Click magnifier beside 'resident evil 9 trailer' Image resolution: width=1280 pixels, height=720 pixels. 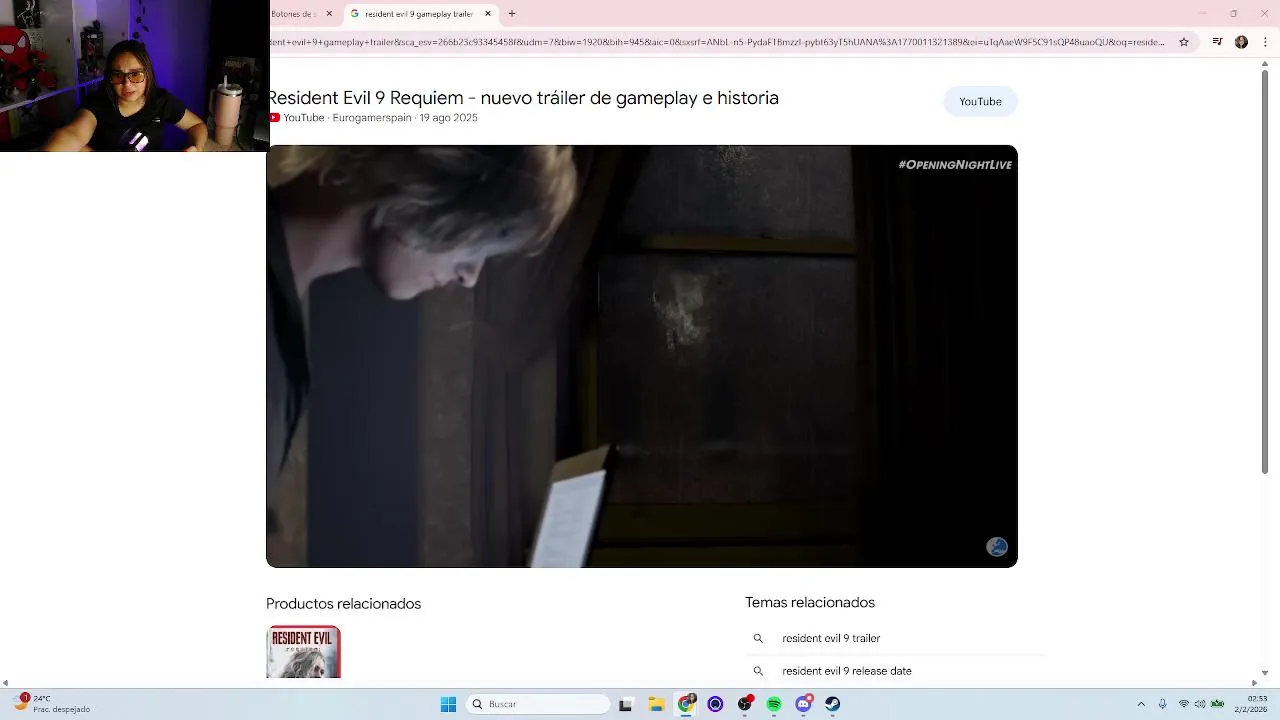tap(758, 638)
